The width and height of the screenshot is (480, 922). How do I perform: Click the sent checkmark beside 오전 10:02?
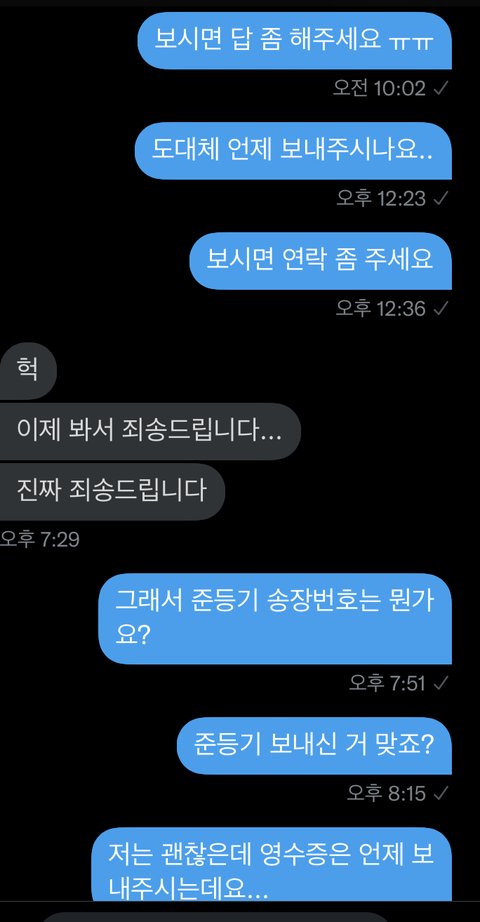pos(441,89)
